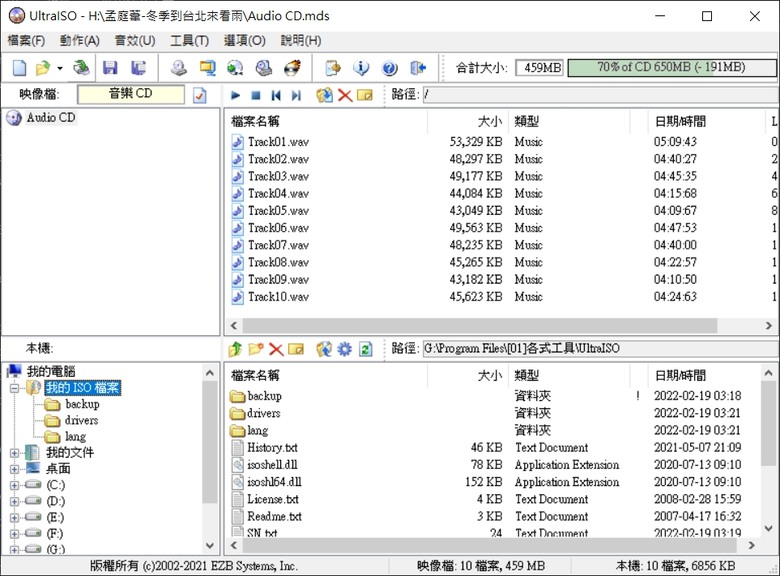Click the 大小 column header in image list

tap(468, 121)
